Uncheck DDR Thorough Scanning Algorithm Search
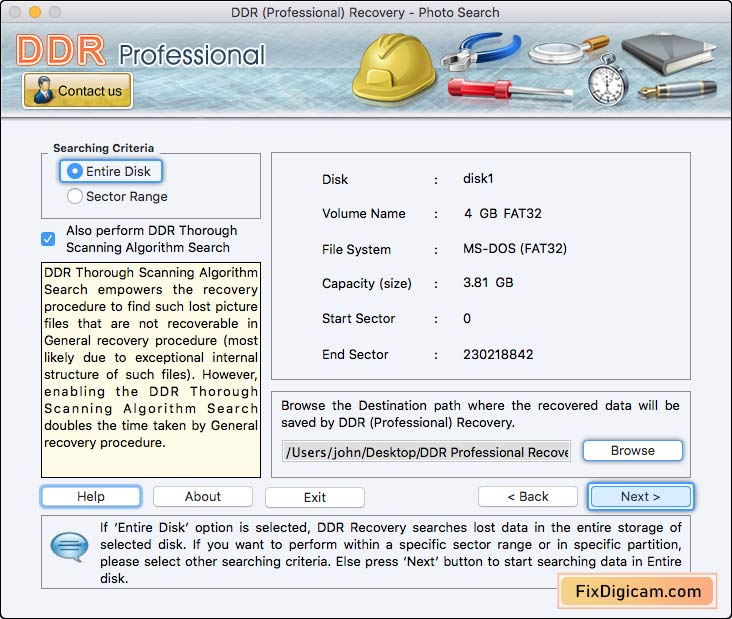732x619 pixels. coord(48,239)
